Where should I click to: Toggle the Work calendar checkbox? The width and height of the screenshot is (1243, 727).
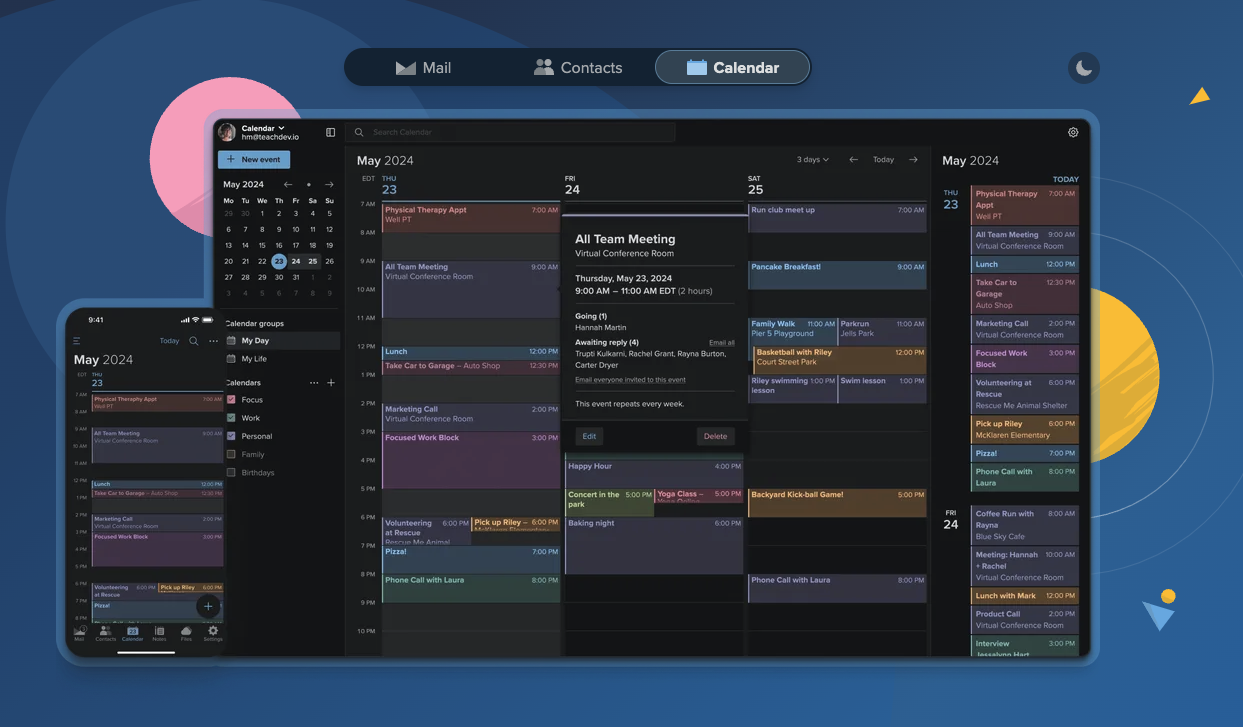click(x=231, y=418)
